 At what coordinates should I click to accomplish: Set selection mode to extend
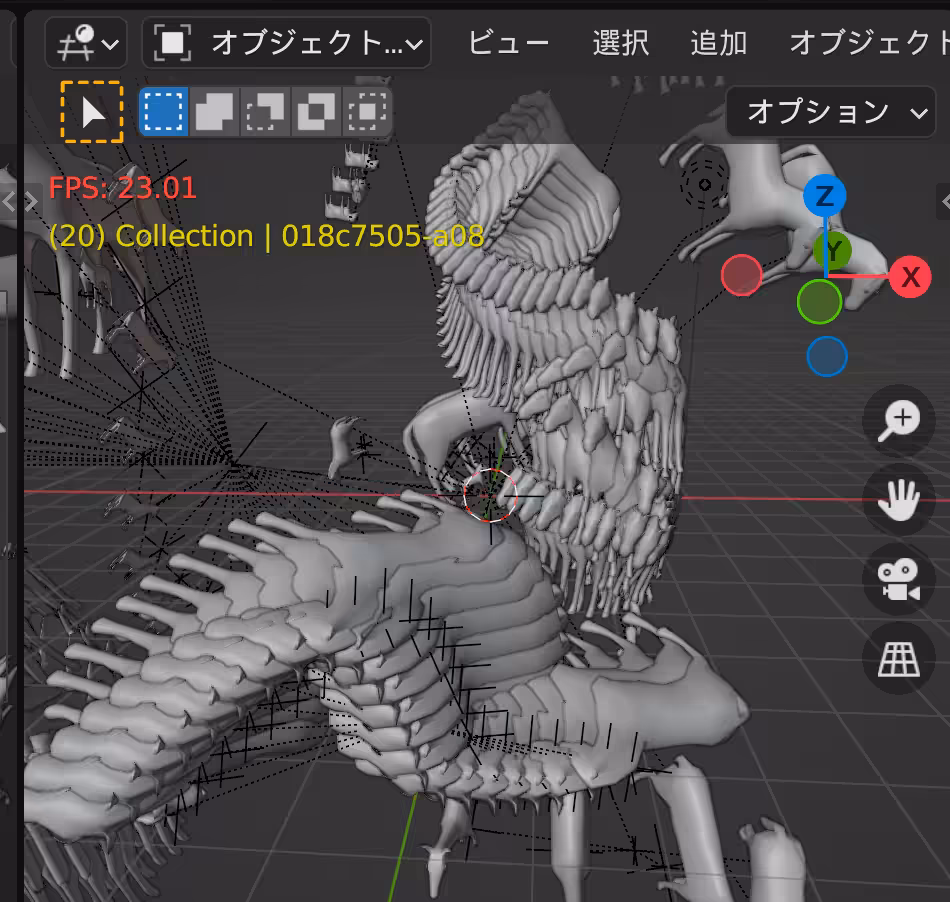pos(214,111)
